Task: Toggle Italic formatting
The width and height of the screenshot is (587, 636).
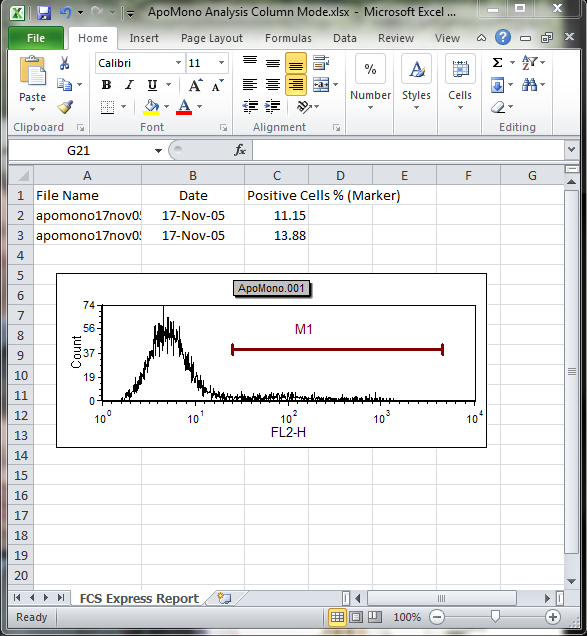Action: pyautogui.click(x=129, y=85)
